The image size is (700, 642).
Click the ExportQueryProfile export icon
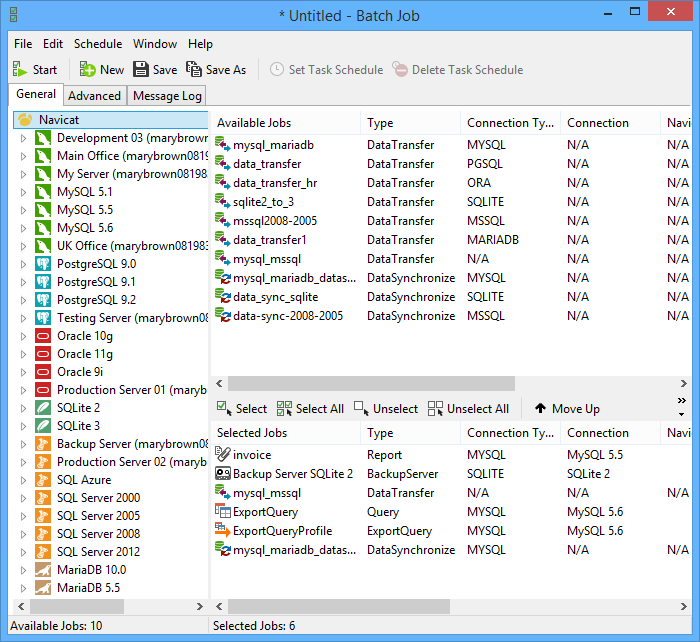point(223,530)
